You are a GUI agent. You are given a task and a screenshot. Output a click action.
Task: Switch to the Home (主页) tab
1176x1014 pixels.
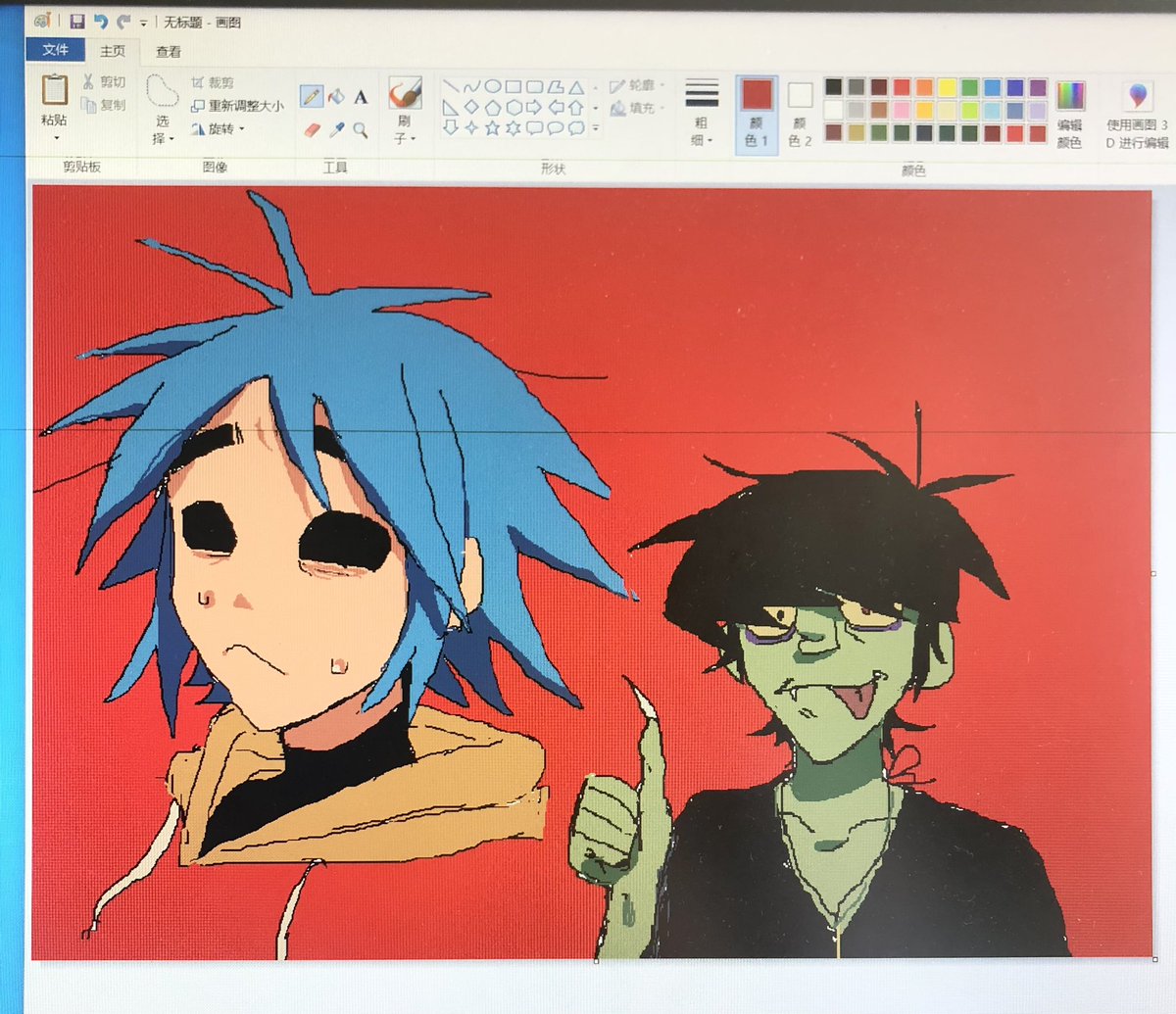click(113, 51)
